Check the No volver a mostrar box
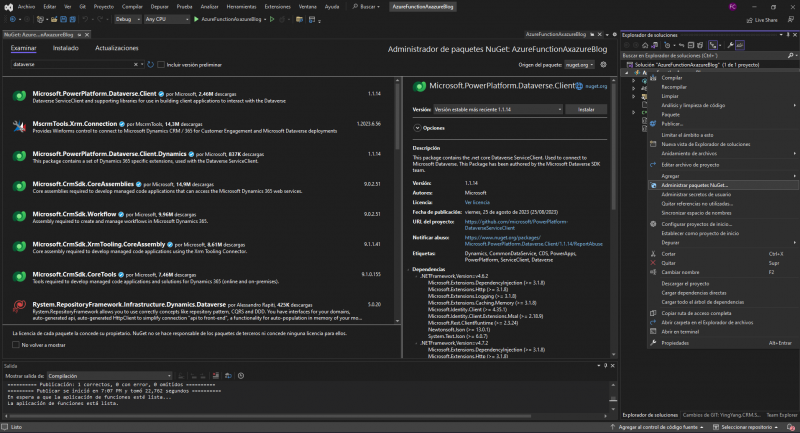The width and height of the screenshot is (800, 433). point(16,345)
